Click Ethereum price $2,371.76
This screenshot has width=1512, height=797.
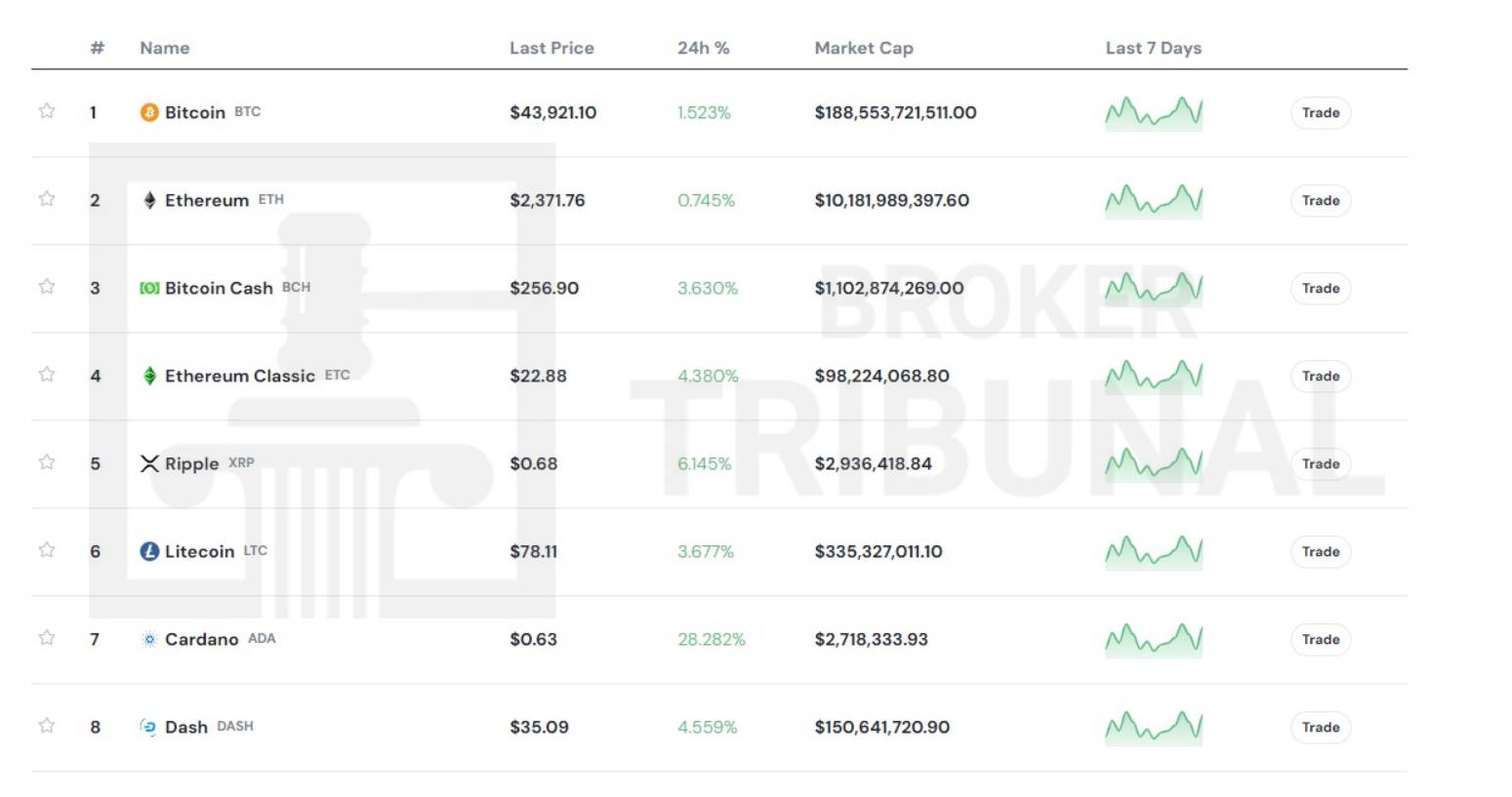(x=548, y=200)
